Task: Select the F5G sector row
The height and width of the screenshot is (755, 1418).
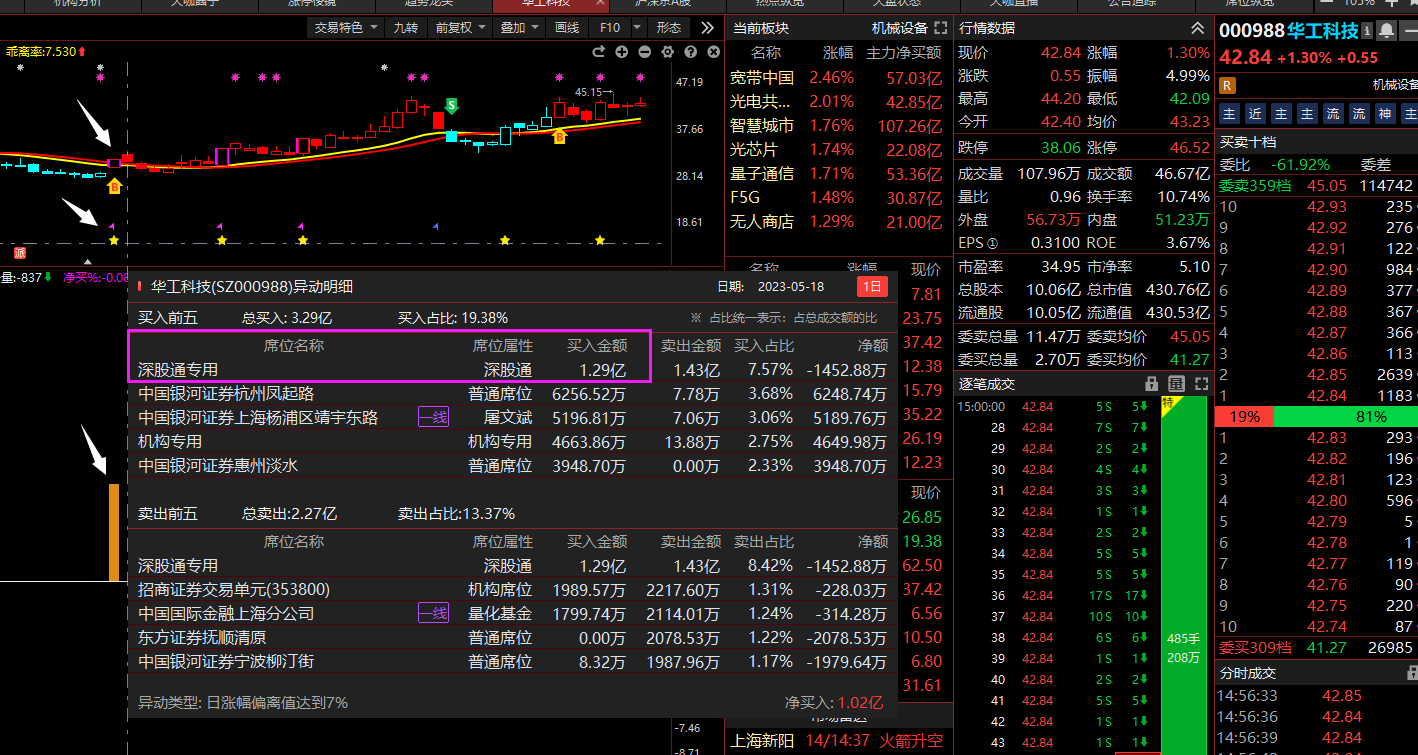Action: (x=836, y=198)
